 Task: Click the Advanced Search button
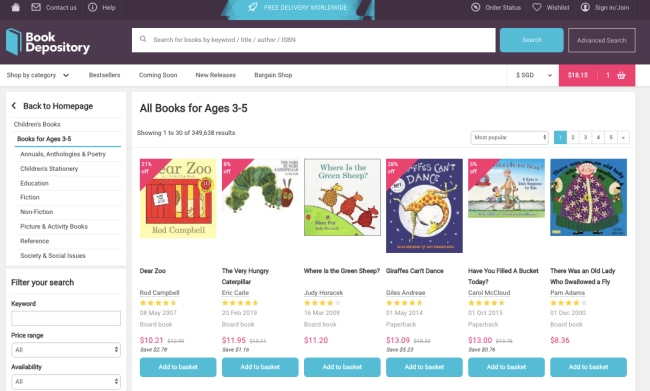pos(601,40)
